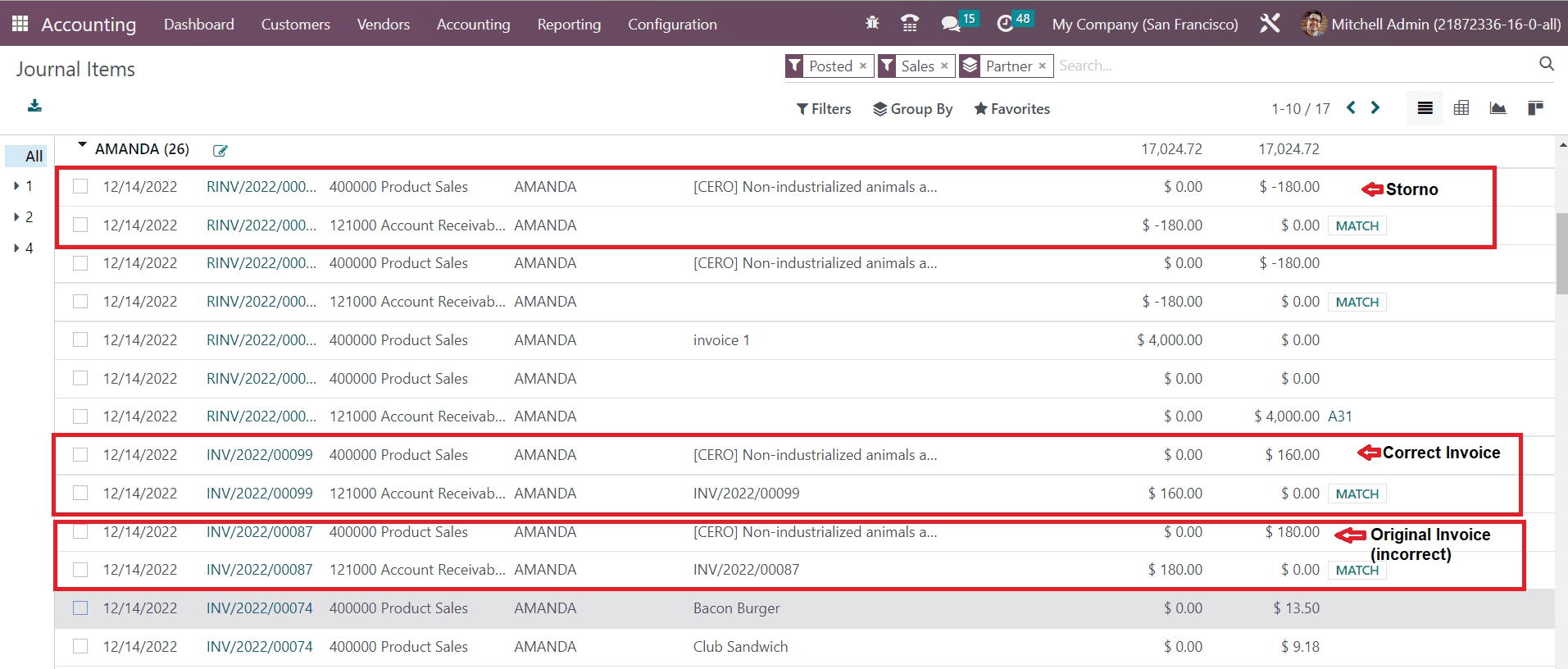The width and height of the screenshot is (1568, 669).
Task: Switch to graph chart view
Action: (x=1498, y=108)
